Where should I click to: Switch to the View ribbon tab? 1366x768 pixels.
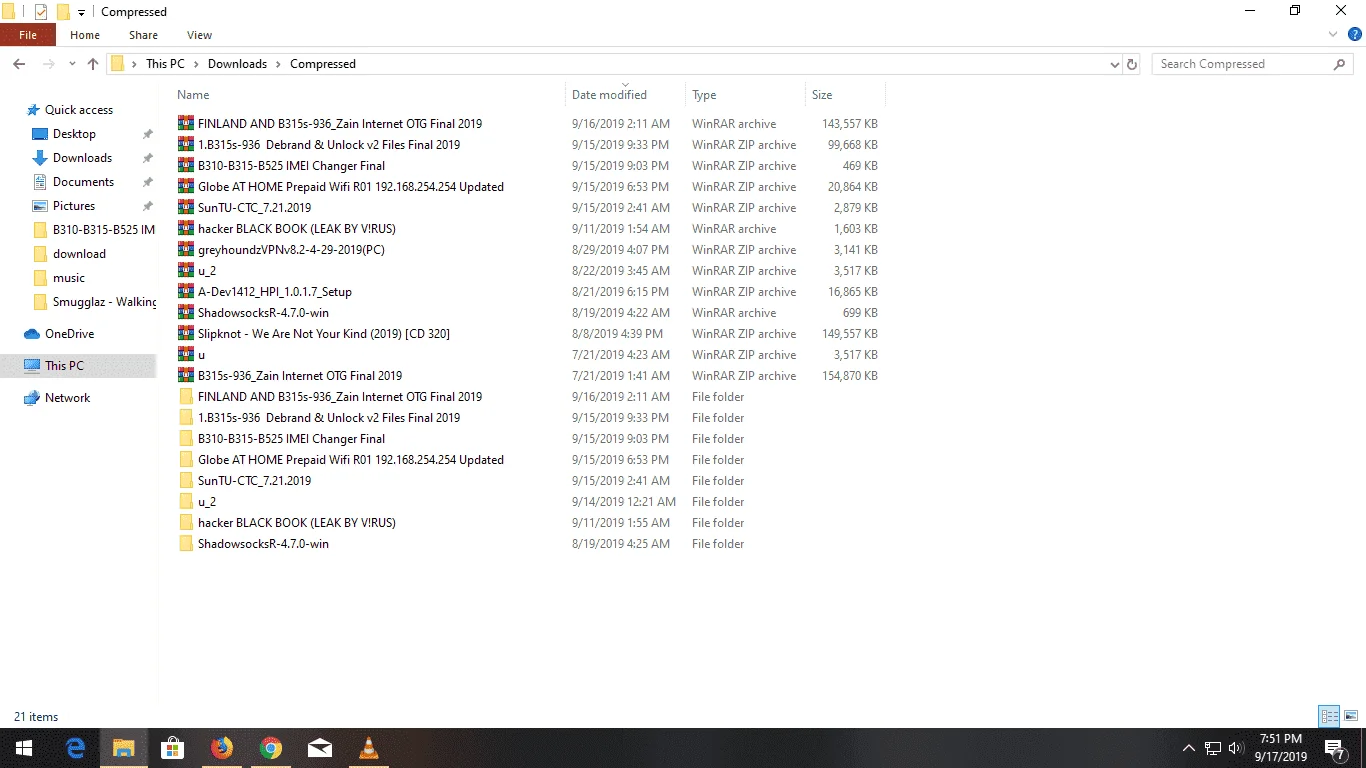(x=199, y=35)
